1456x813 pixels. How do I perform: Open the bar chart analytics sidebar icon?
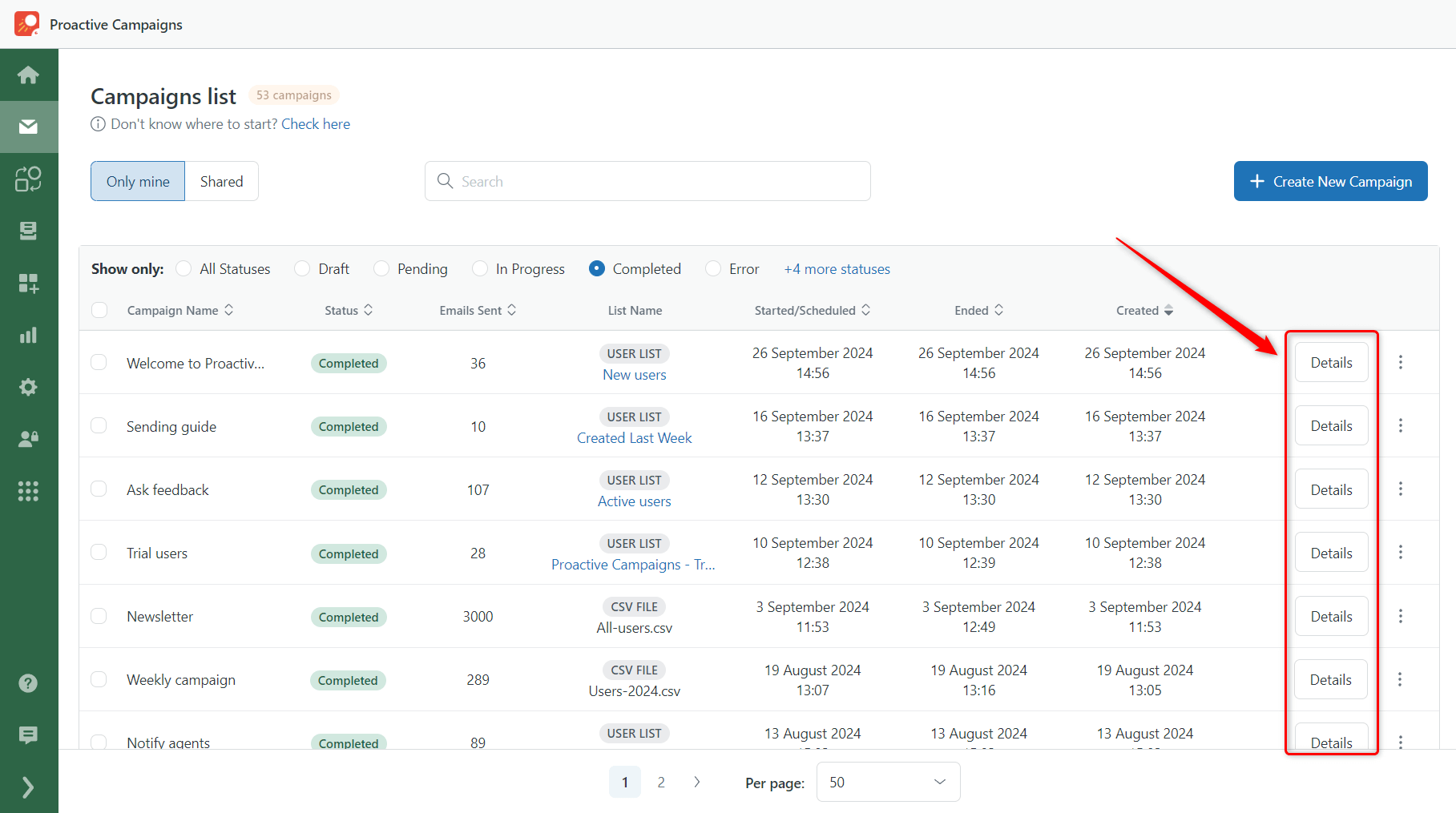[x=28, y=335]
